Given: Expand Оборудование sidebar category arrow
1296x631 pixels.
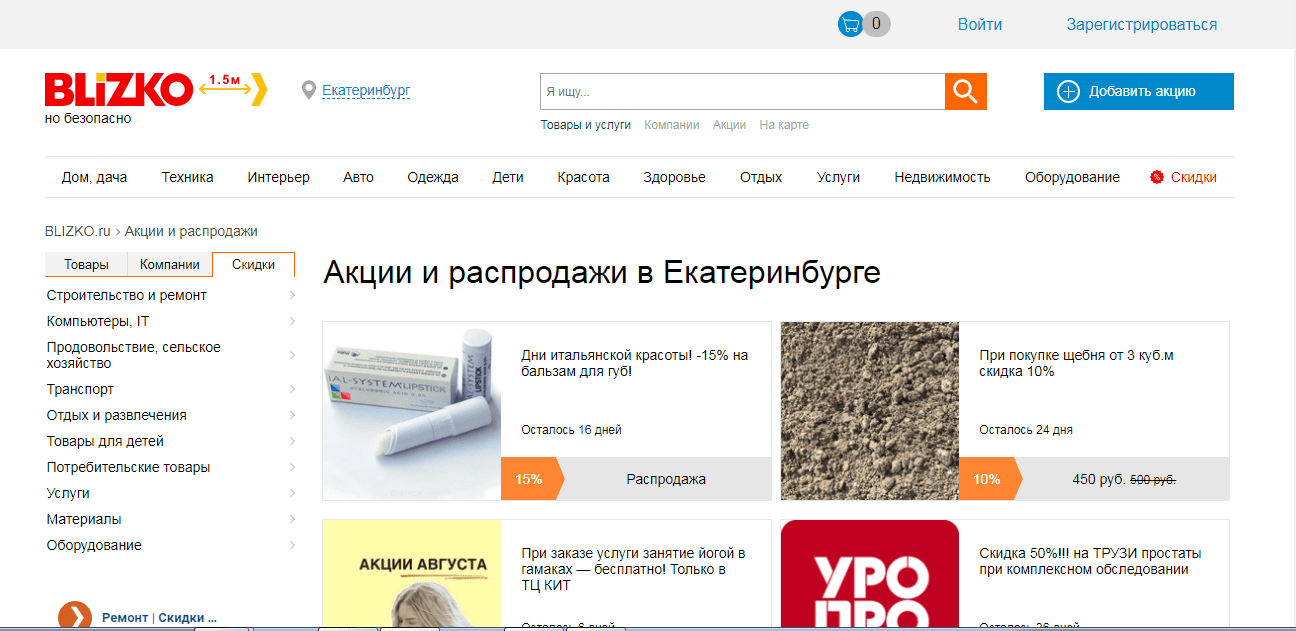Looking at the screenshot, I should tap(292, 545).
